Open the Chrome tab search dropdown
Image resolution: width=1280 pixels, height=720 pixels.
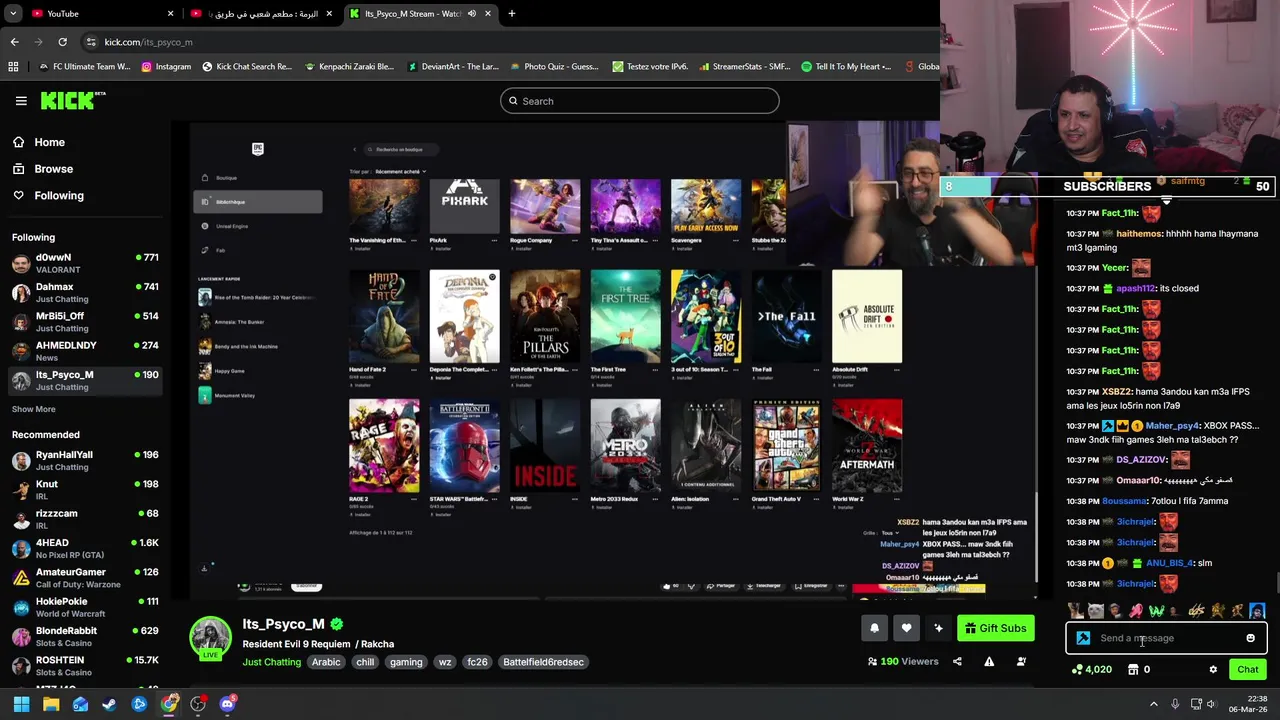pos(13,14)
